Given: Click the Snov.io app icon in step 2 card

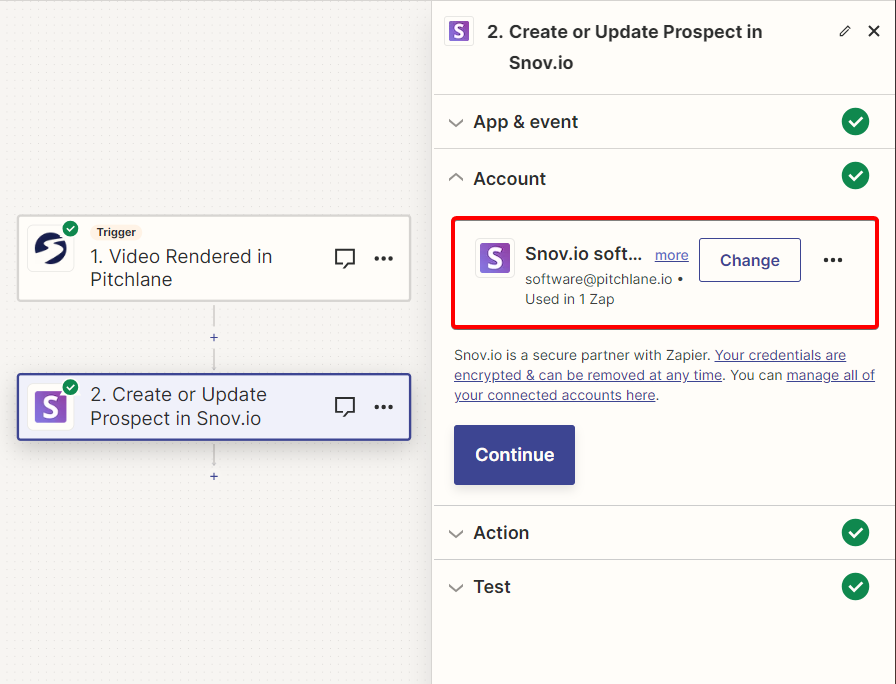Looking at the screenshot, I should pyautogui.click(x=51, y=407).
